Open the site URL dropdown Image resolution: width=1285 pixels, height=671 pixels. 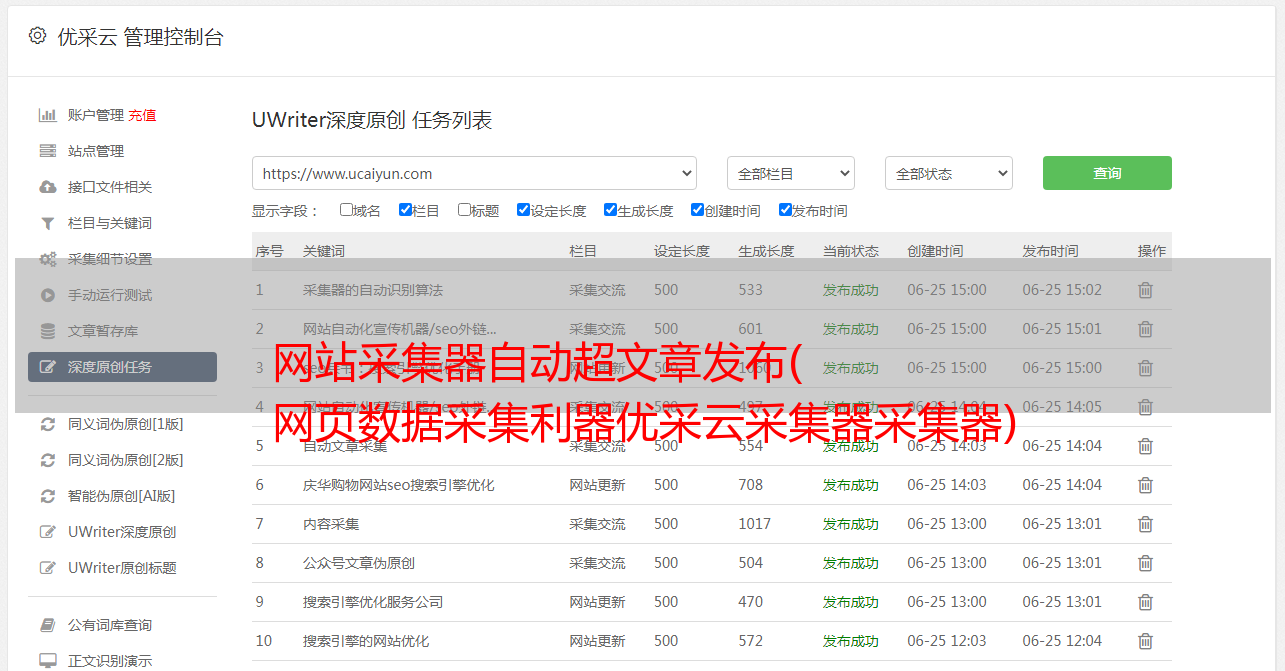pyautogui.click(x=474, y=173)
